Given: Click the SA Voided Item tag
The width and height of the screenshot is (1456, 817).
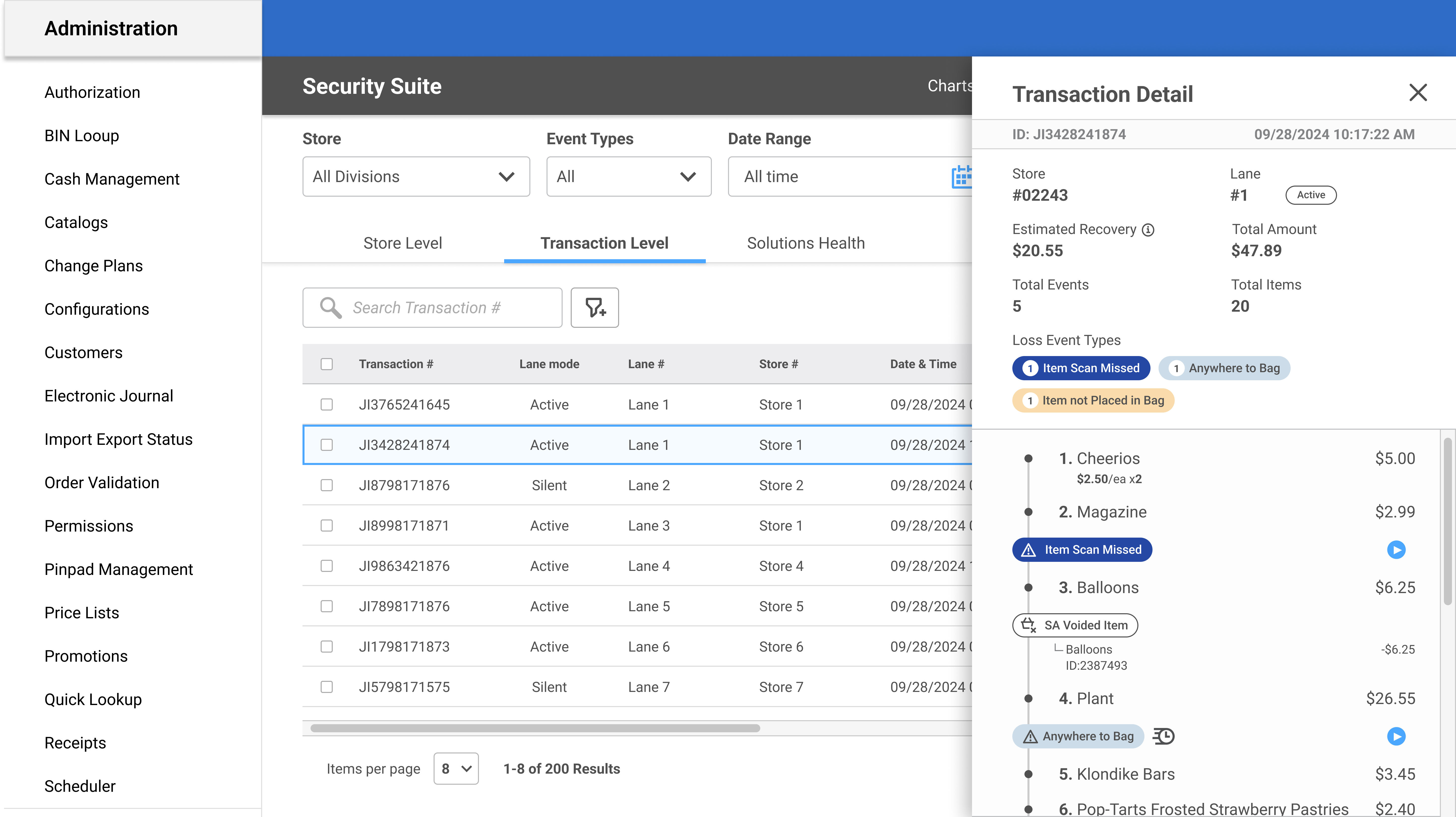Looking at the screenshot, I should (x=1075, y=625).
